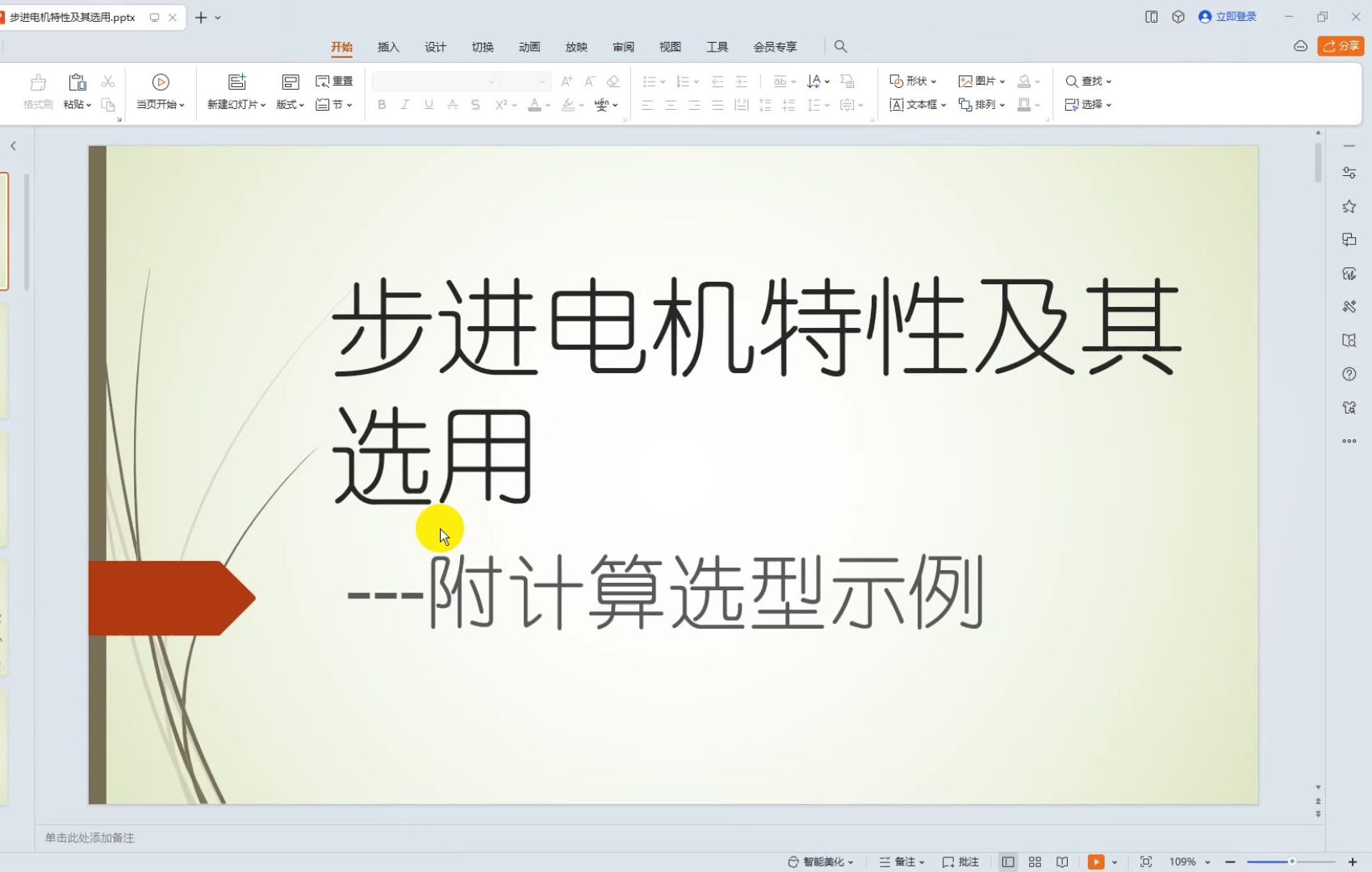Click the Reset (重置) slide button
Screen dimensions: 1372x872
point(334,82)
